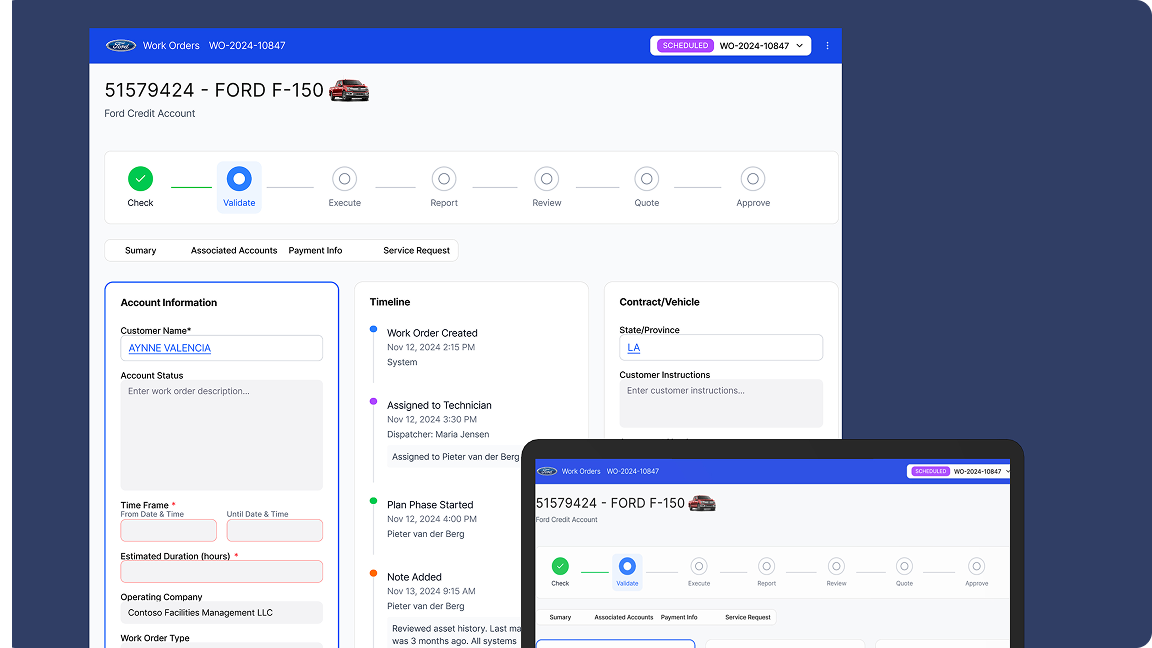Select the Work Order Created timeline marker

373,329
